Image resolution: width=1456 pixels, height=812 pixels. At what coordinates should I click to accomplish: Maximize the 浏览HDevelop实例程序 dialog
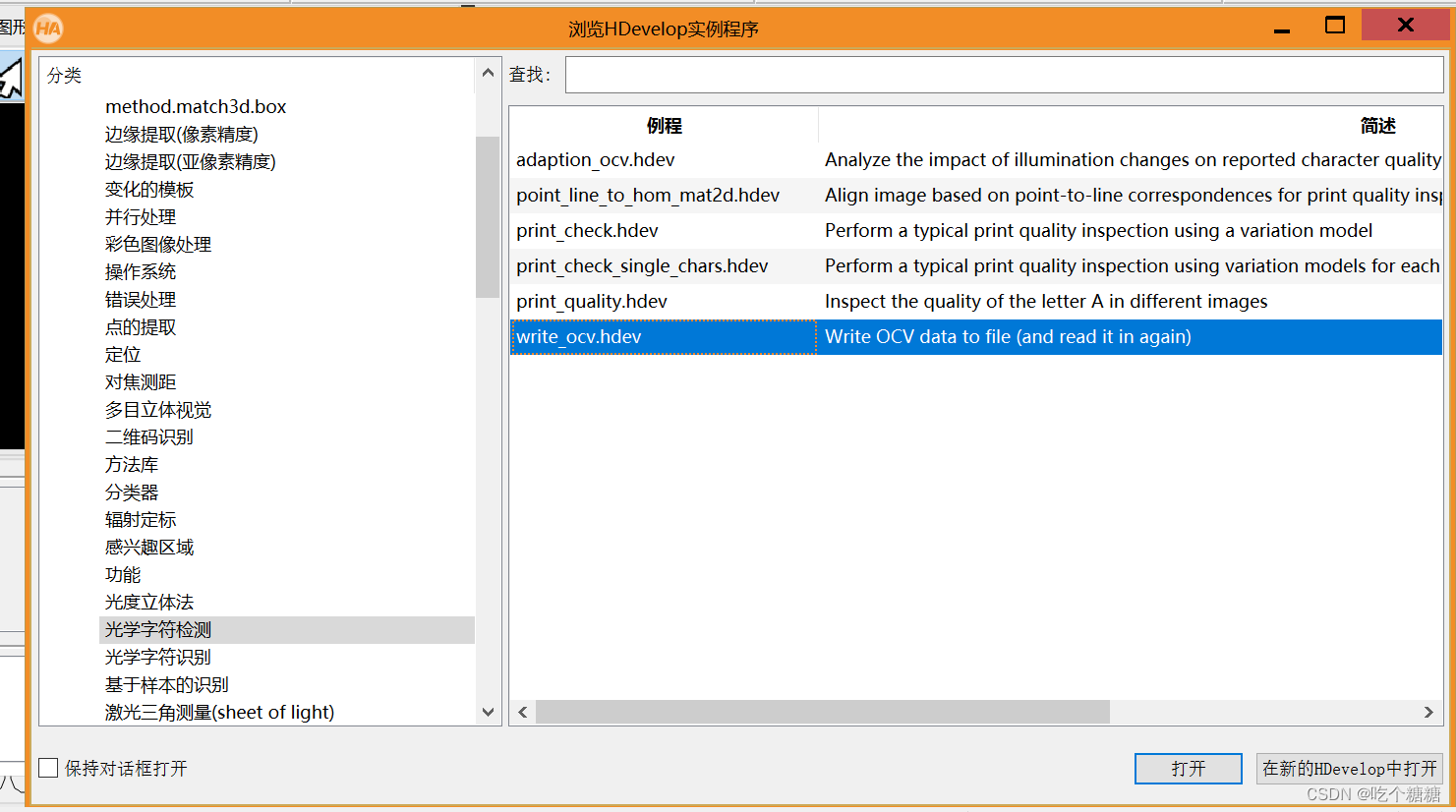(1335, 26)
